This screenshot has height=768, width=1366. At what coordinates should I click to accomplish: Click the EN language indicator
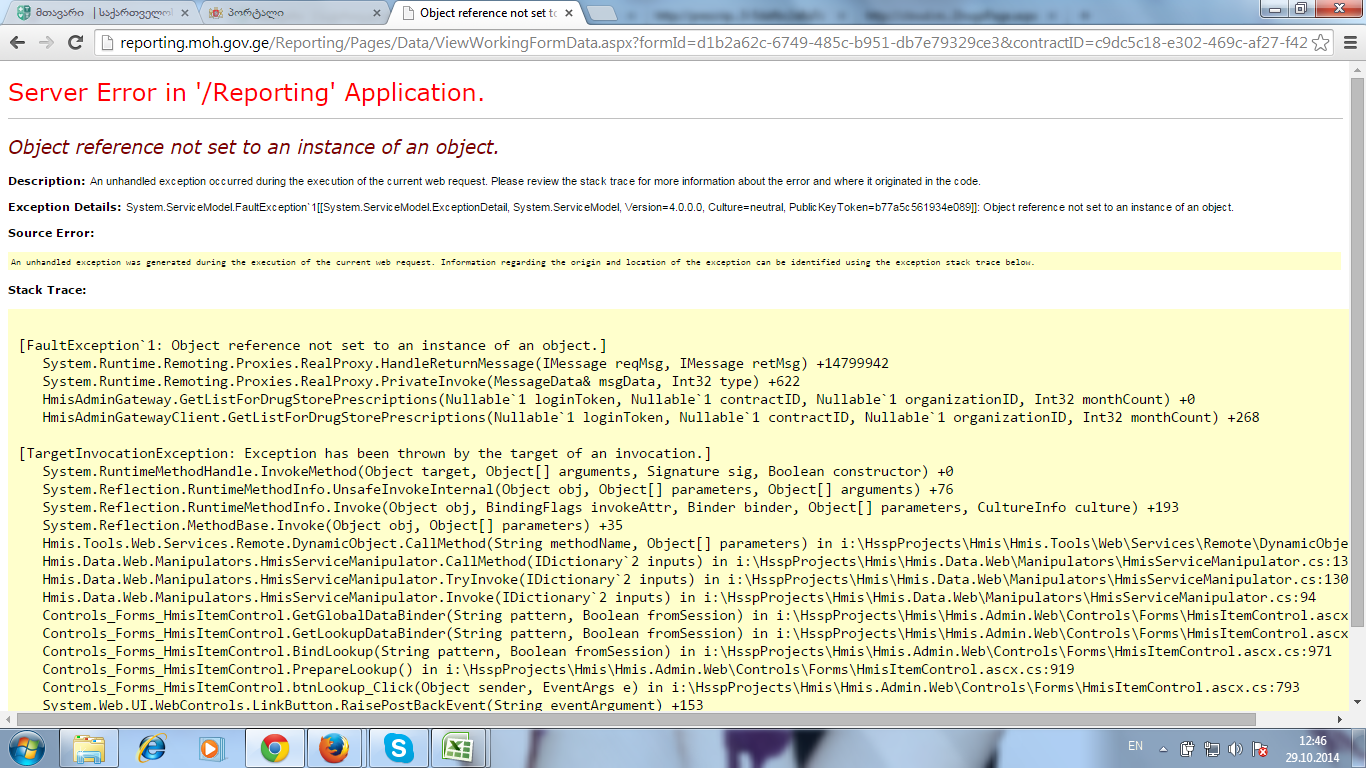click(x=1135, y=746)
